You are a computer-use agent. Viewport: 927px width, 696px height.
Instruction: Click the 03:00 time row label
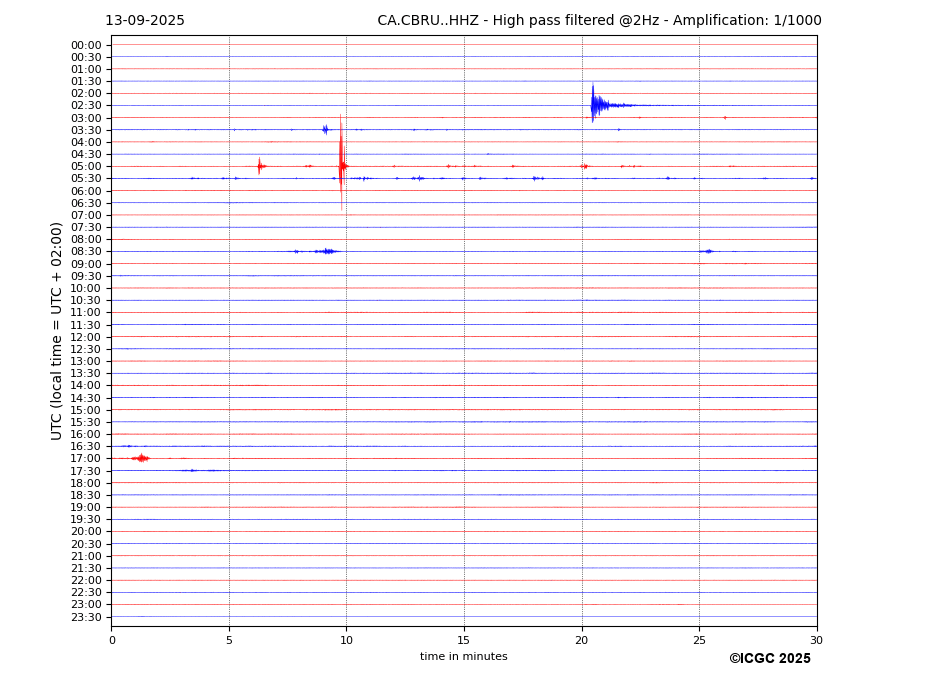pos(86,118)
